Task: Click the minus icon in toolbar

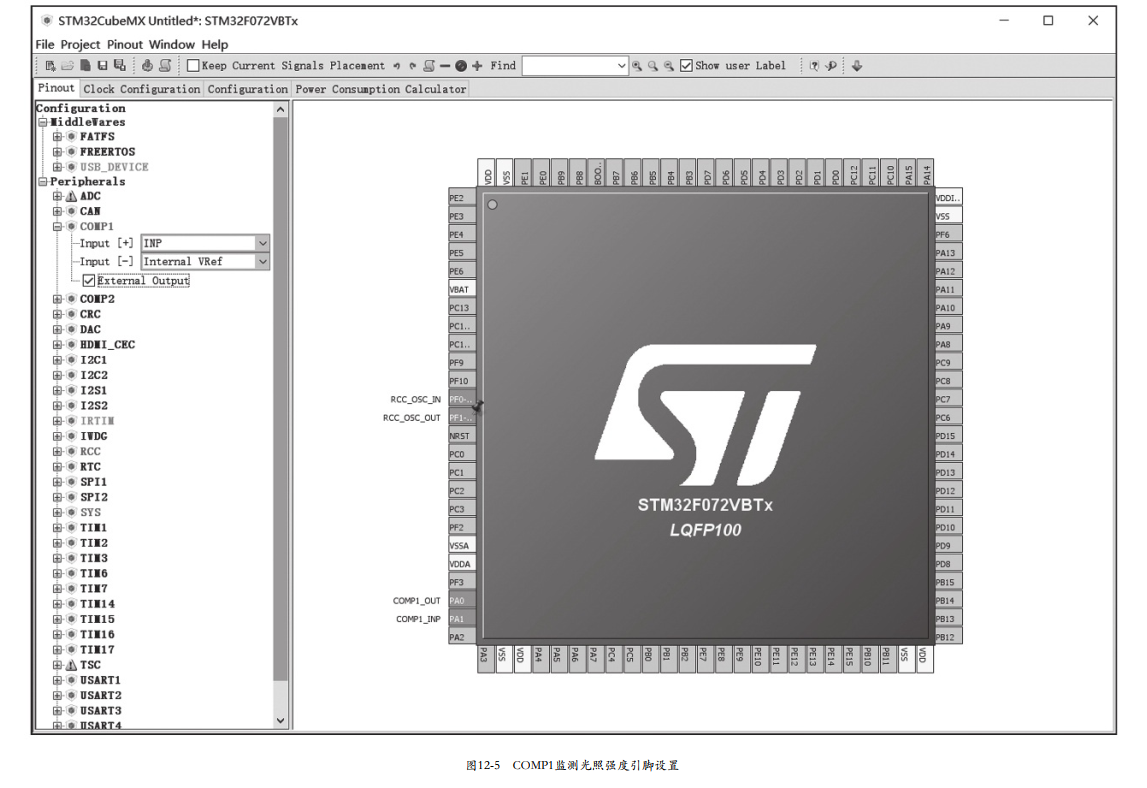Action: 445,66
